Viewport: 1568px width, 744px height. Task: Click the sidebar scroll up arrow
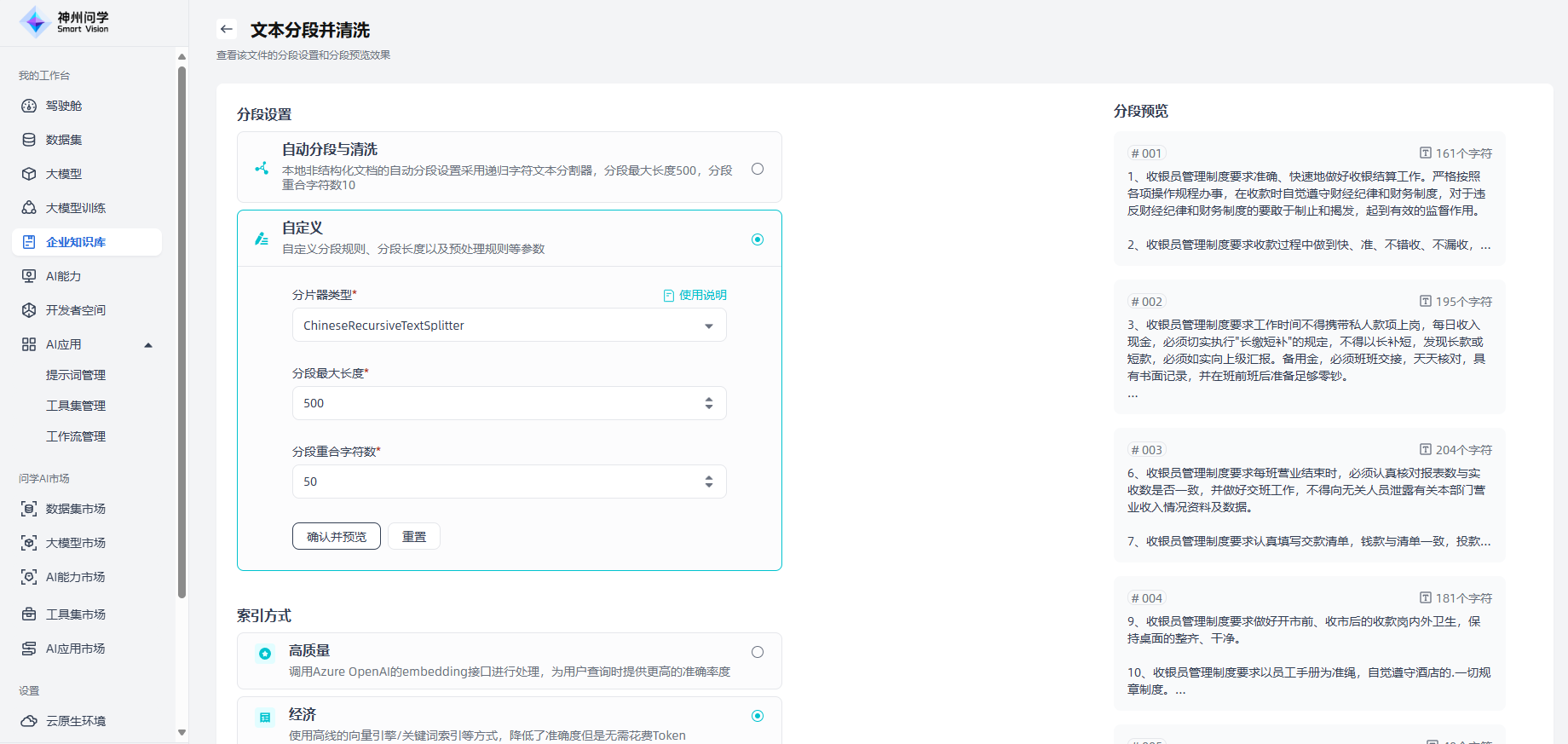[x=182, y=56]
